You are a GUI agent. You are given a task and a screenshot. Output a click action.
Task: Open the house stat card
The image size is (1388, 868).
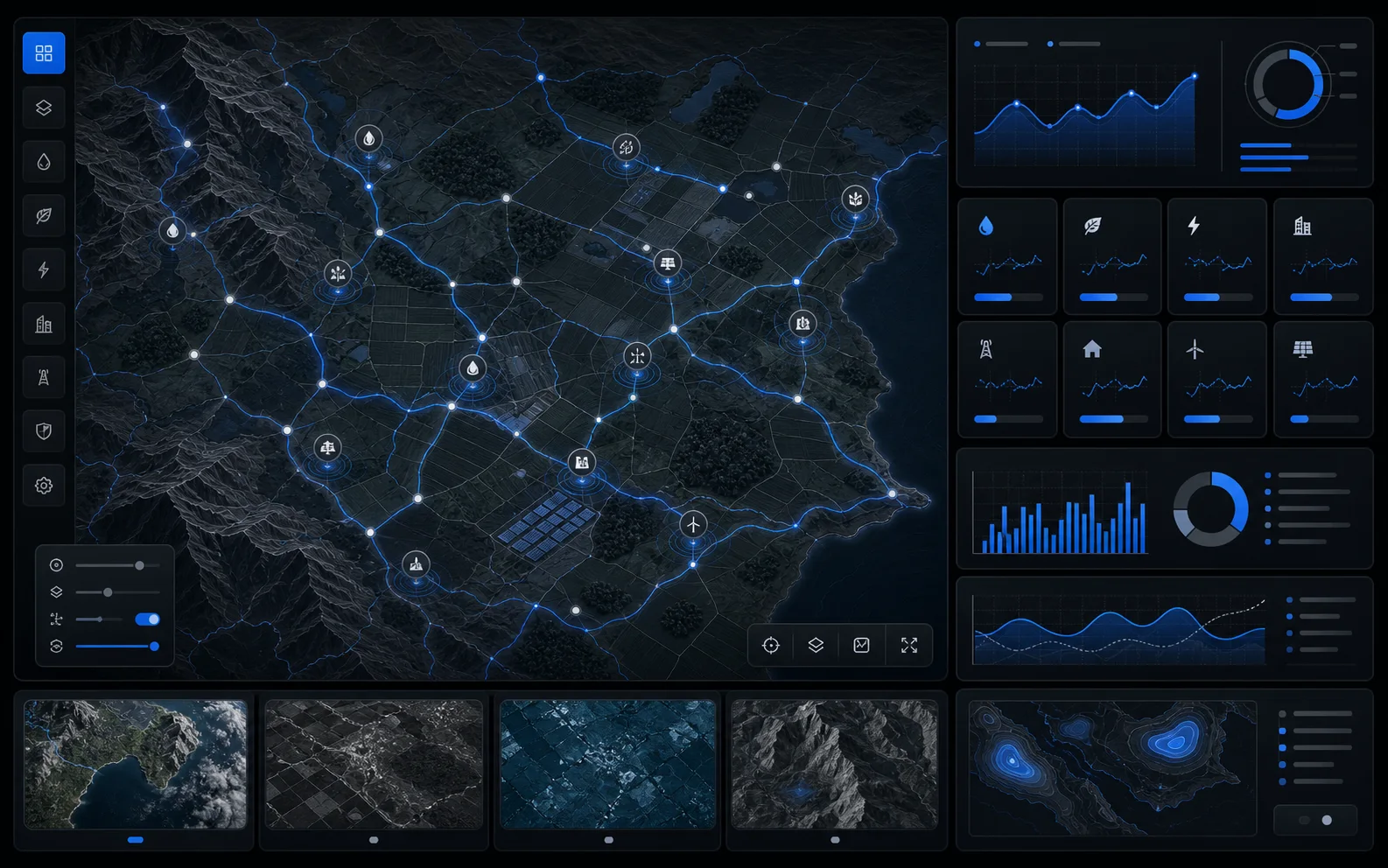click(1112, 379)
